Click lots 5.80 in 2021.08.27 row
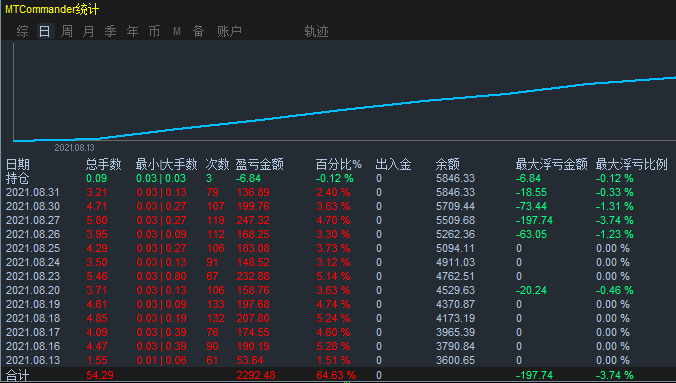Screen dimensions: 676x383 [x=97, y=220]
